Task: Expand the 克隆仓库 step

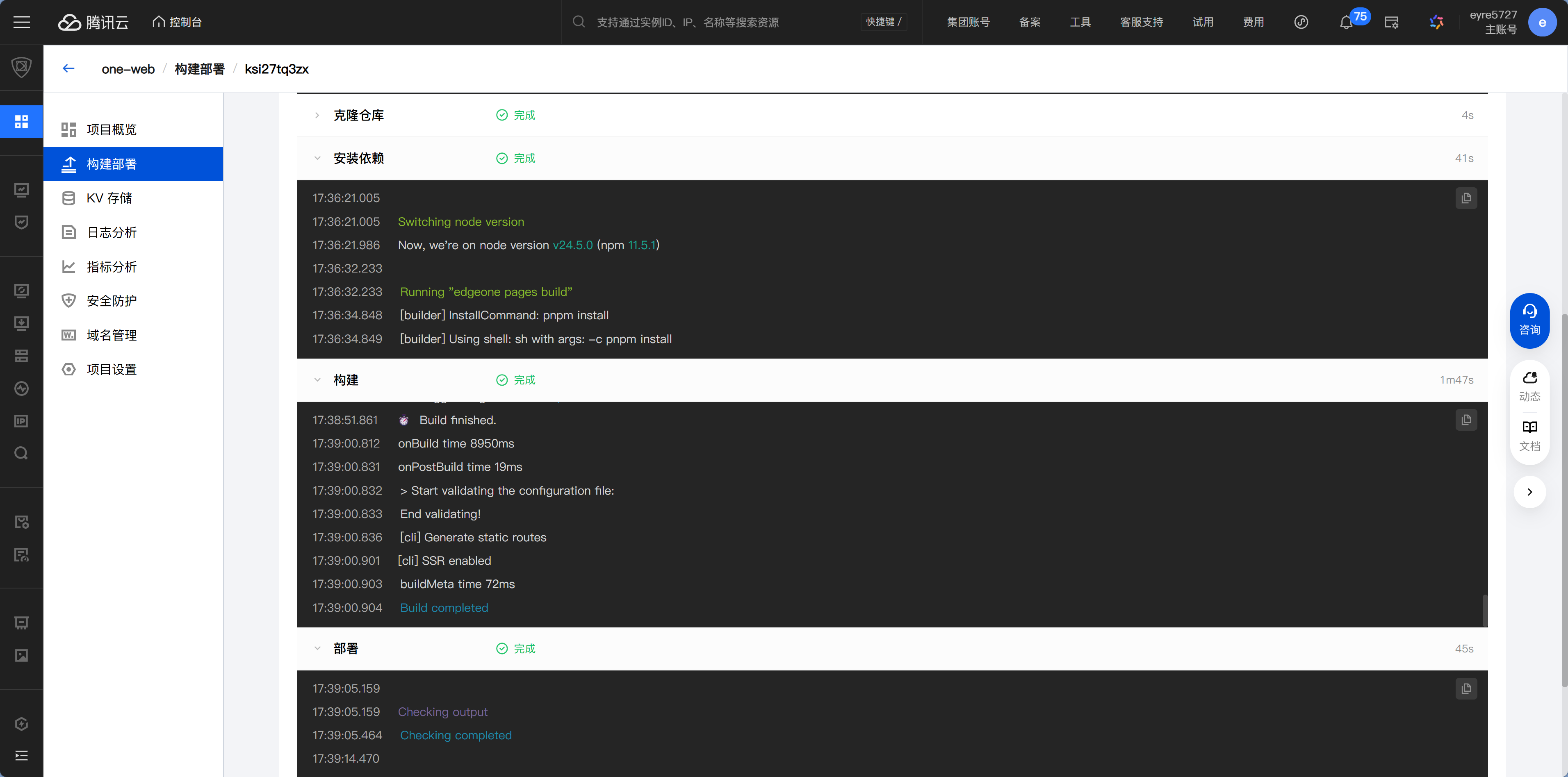Action: tap(317, 115)
